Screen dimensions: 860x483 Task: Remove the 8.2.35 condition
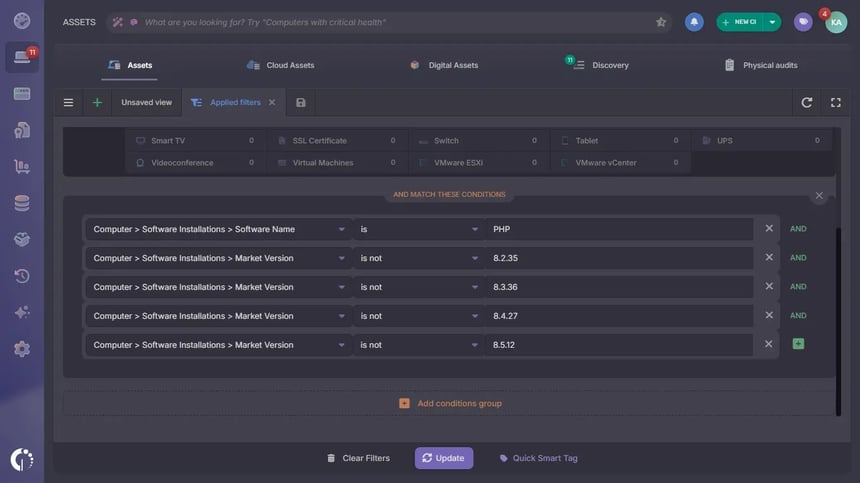(x=769, y=257)
